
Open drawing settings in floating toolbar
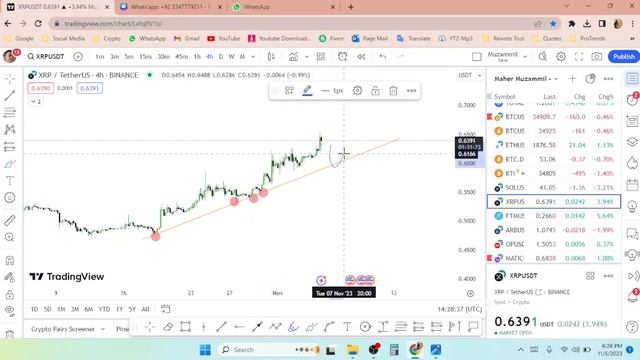(x=358, y=91)
